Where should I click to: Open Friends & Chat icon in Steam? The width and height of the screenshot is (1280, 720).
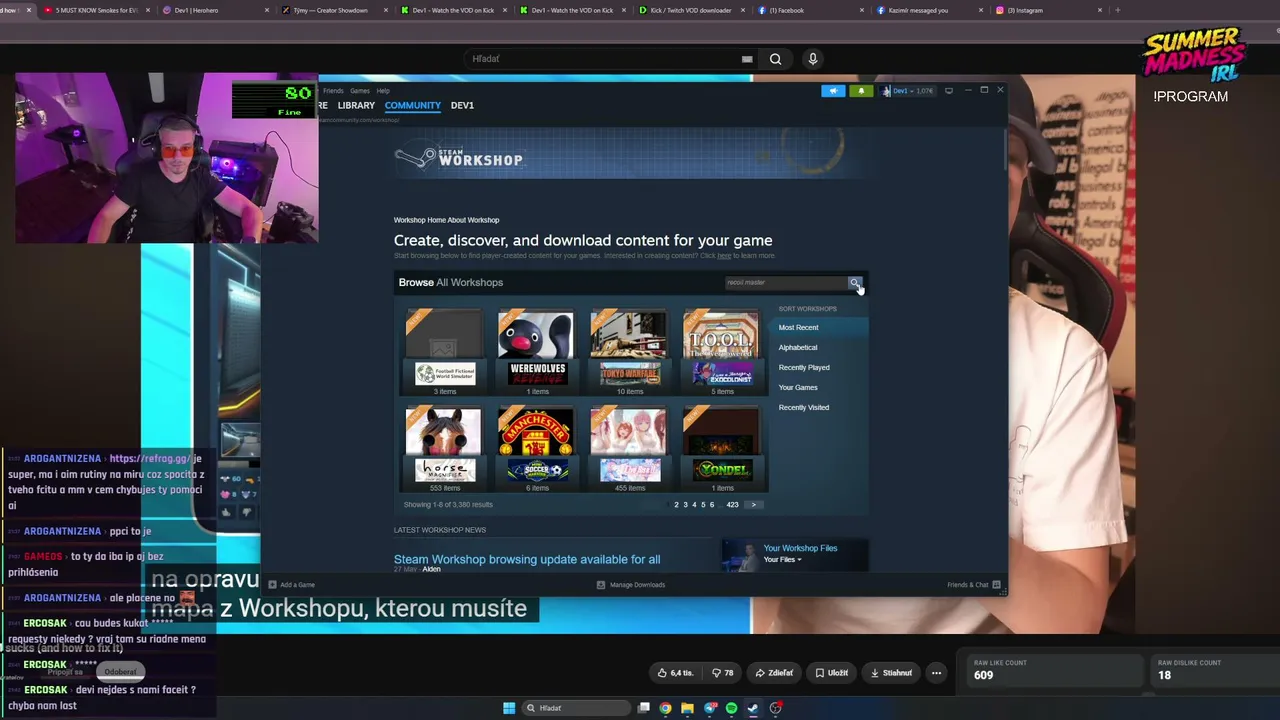pyautogui.click(x=996, y=584)
